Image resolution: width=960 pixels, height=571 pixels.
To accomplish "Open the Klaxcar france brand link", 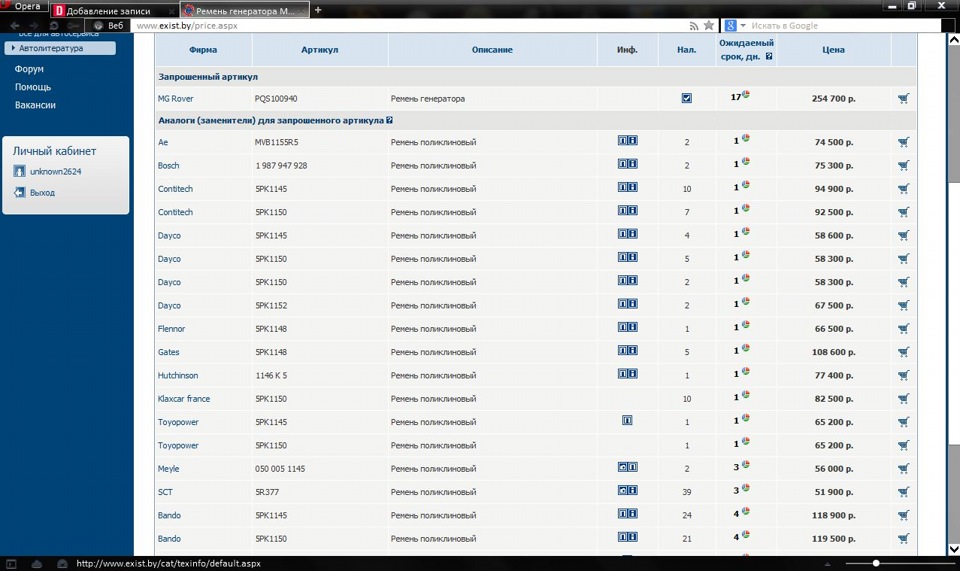I will pyautogui.click(x=184, y=398).
